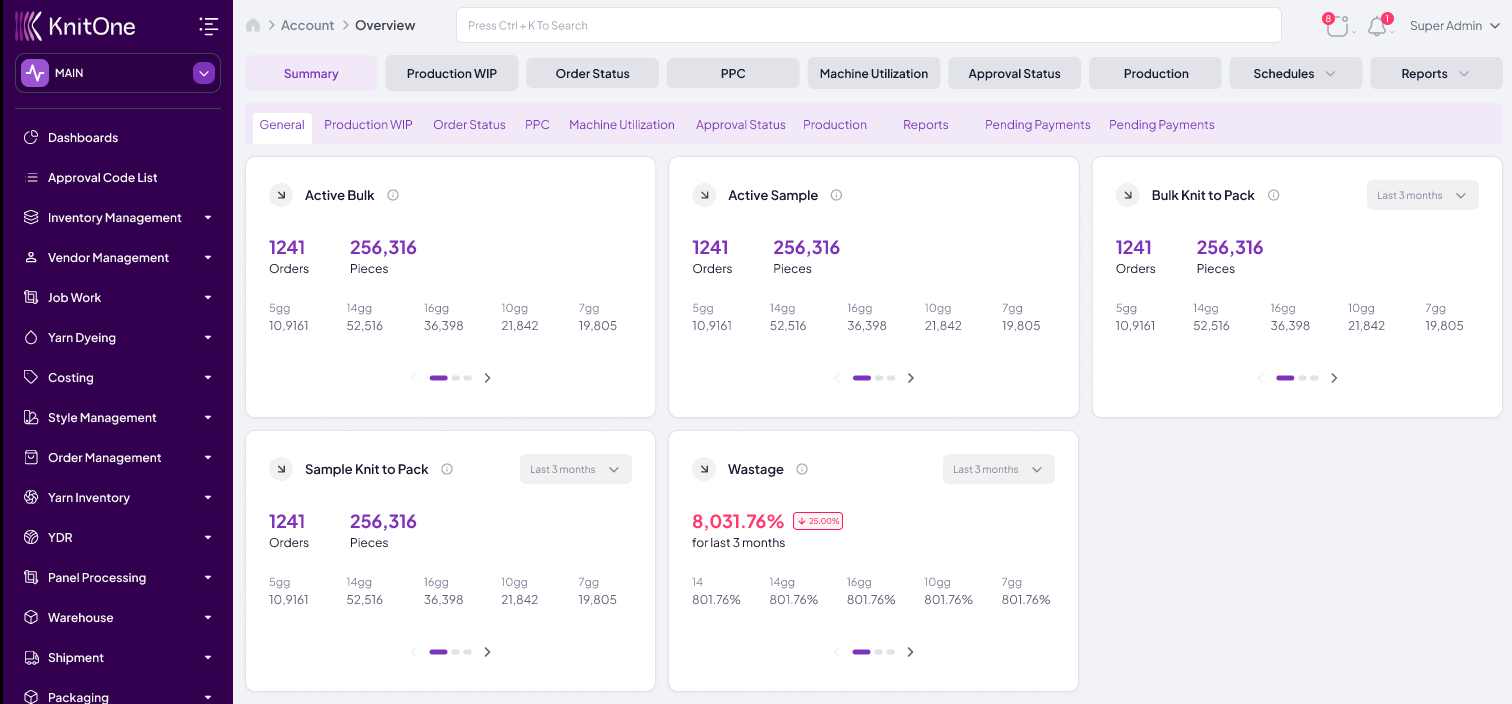This screenshot has height=704, width=1512.
Task: Click the Account breadcrumb link
Action: (307, 25)
